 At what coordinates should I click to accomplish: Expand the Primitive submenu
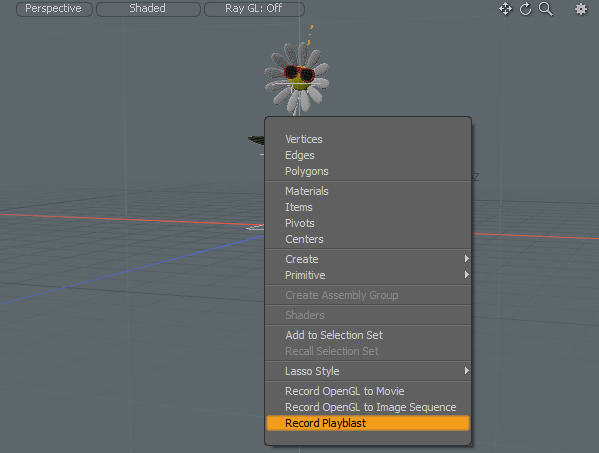pos(368,275)
